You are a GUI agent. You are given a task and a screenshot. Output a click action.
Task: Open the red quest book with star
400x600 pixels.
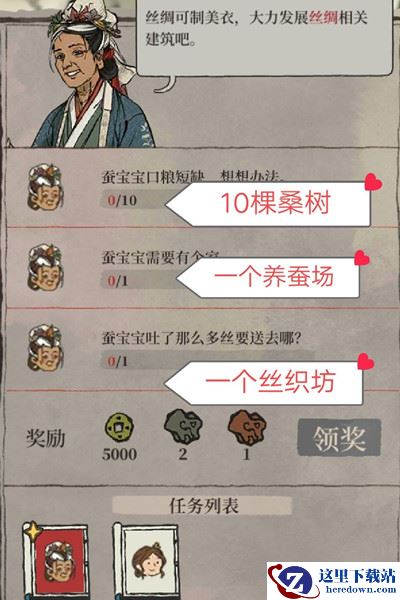click(56, 560)
